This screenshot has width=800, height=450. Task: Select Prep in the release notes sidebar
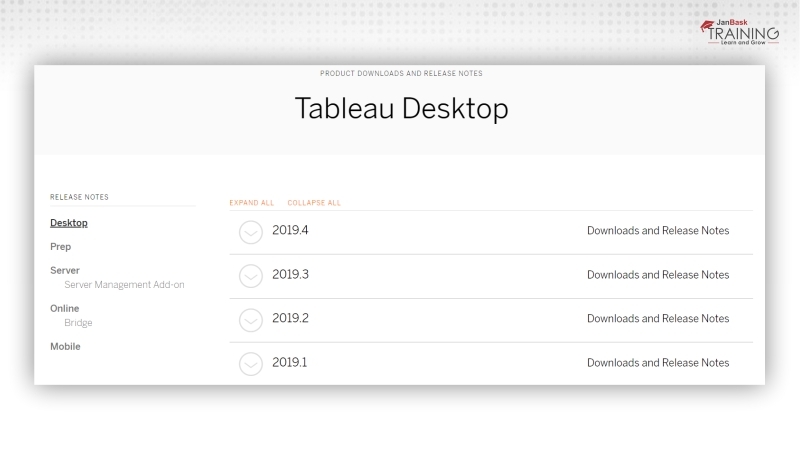60,247
